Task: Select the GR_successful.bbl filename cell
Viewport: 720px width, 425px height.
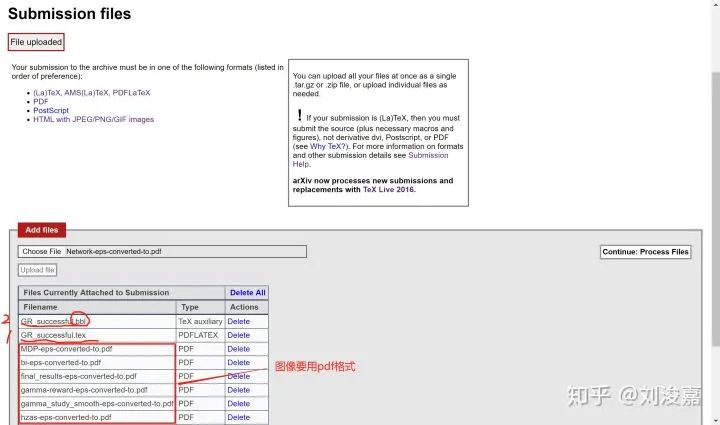Action: tap(97, 321)
